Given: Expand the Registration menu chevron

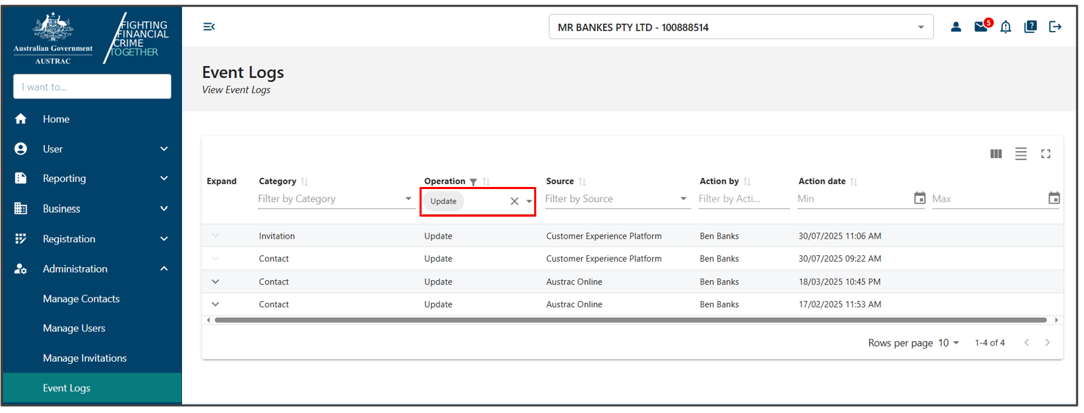Looking at the screenshot, I should 164,239.
